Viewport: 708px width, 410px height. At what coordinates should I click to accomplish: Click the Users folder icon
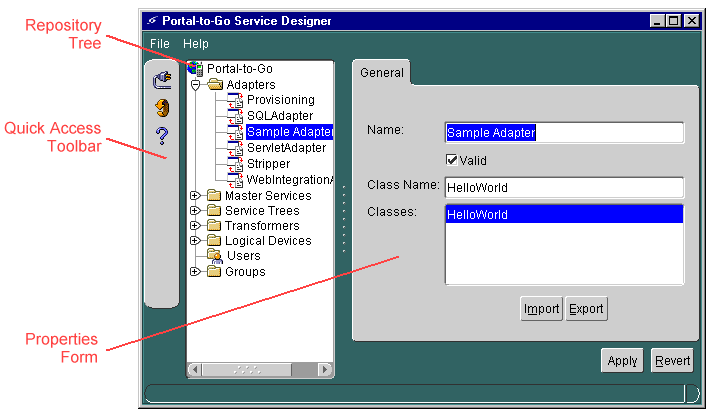[x=215, y=256]
